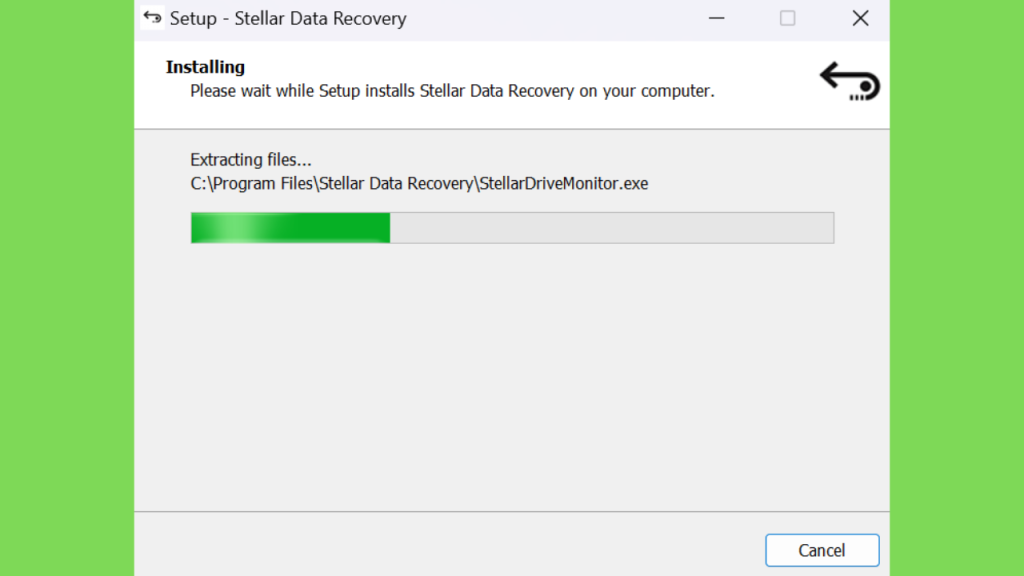Click the 'Setup - Stellar Data Recovery' window title

(288, 18)
